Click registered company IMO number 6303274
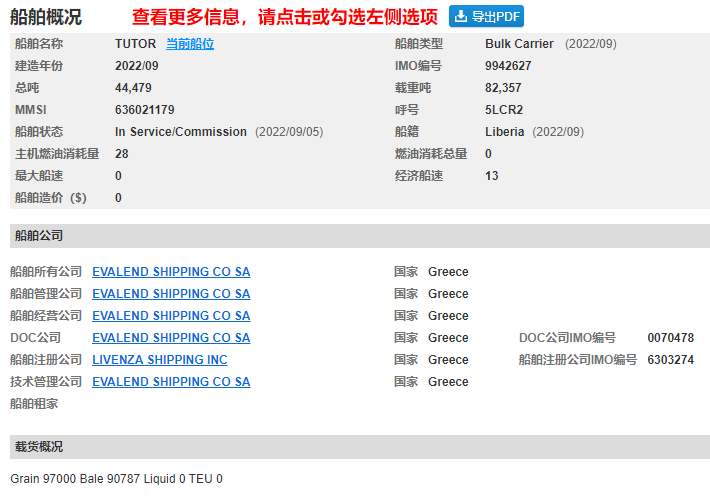Screen dimensions: 710x501 pos(670,360)
